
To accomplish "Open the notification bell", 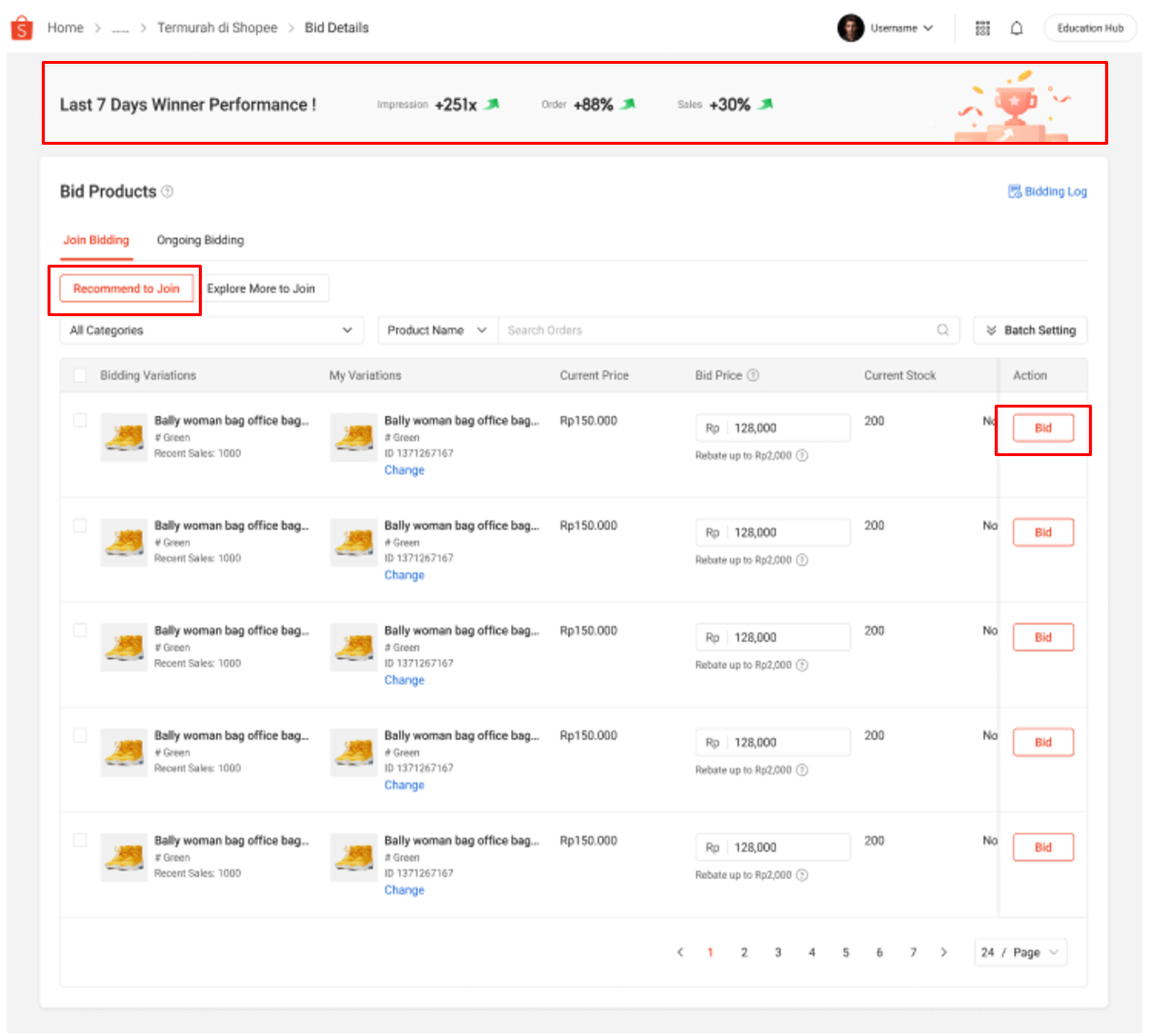I will pyautogui.click(x=1017, y=28).
